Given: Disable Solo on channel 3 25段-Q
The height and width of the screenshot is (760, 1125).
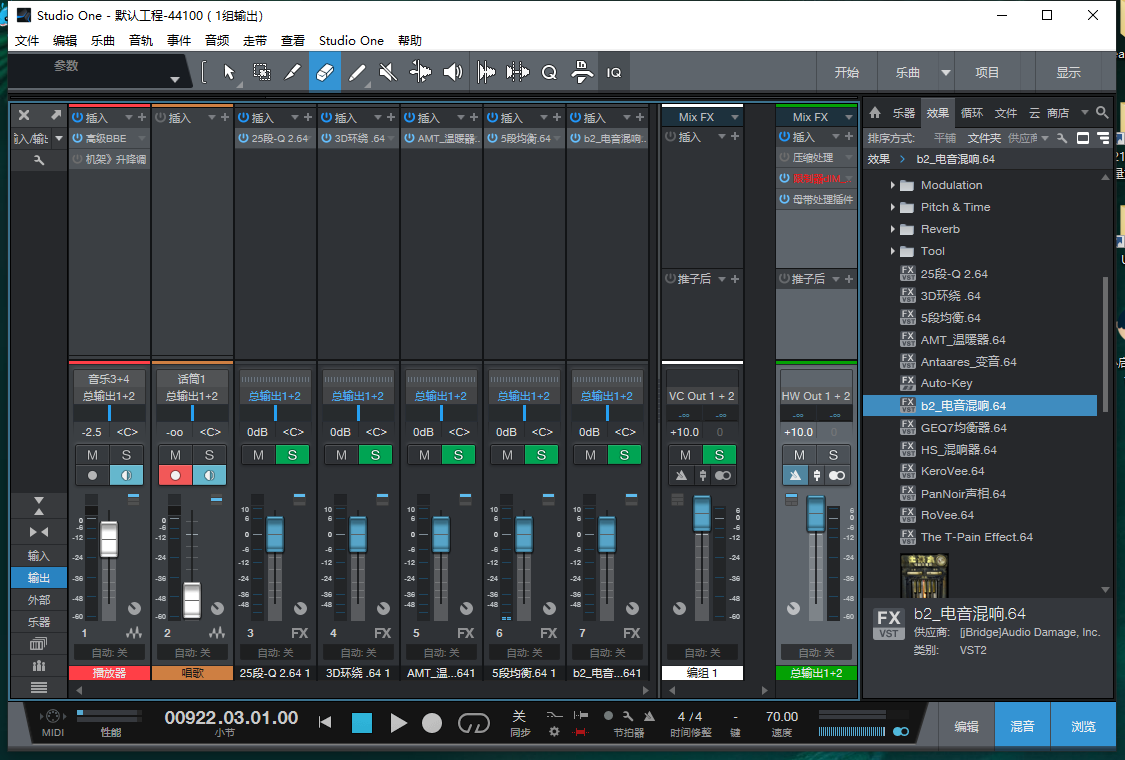Looking at the screenshot, I should tap(292, 455).
